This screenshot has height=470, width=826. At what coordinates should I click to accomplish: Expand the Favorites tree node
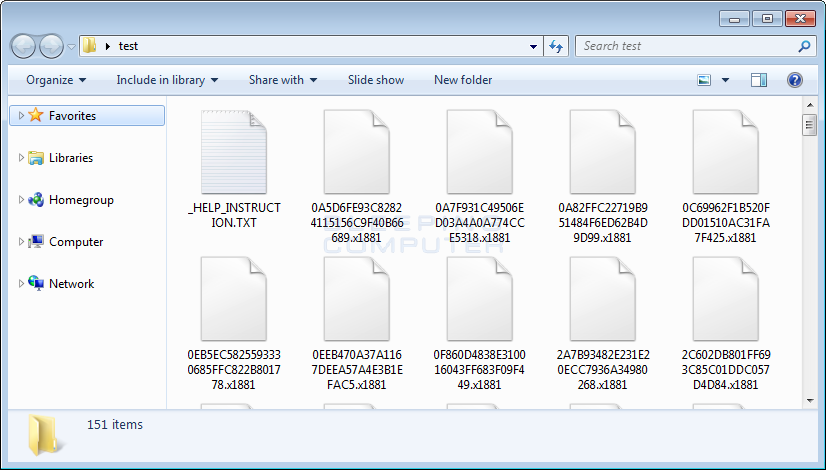click(21, 115)
